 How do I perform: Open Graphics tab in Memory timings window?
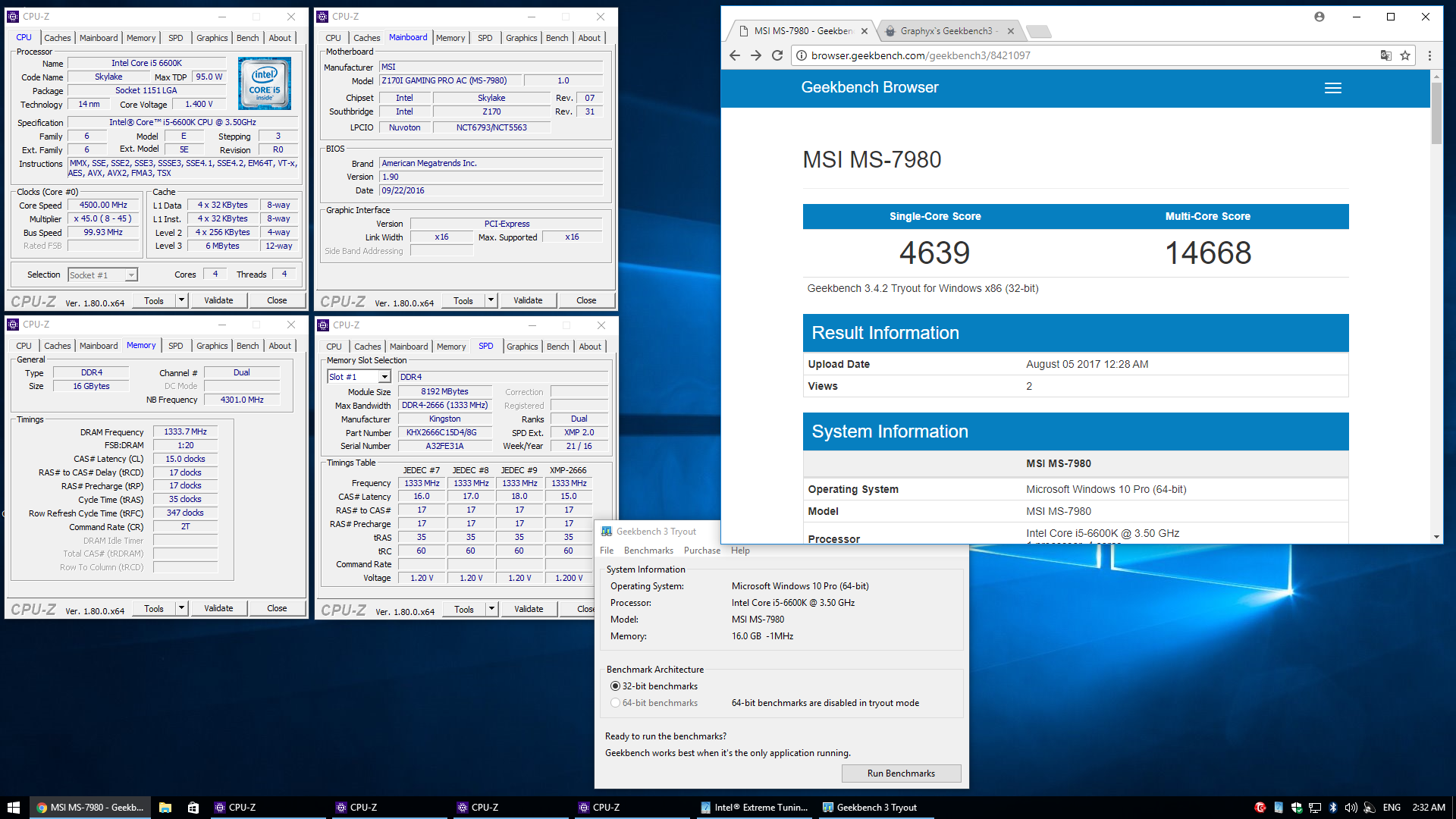click(212, 346)
